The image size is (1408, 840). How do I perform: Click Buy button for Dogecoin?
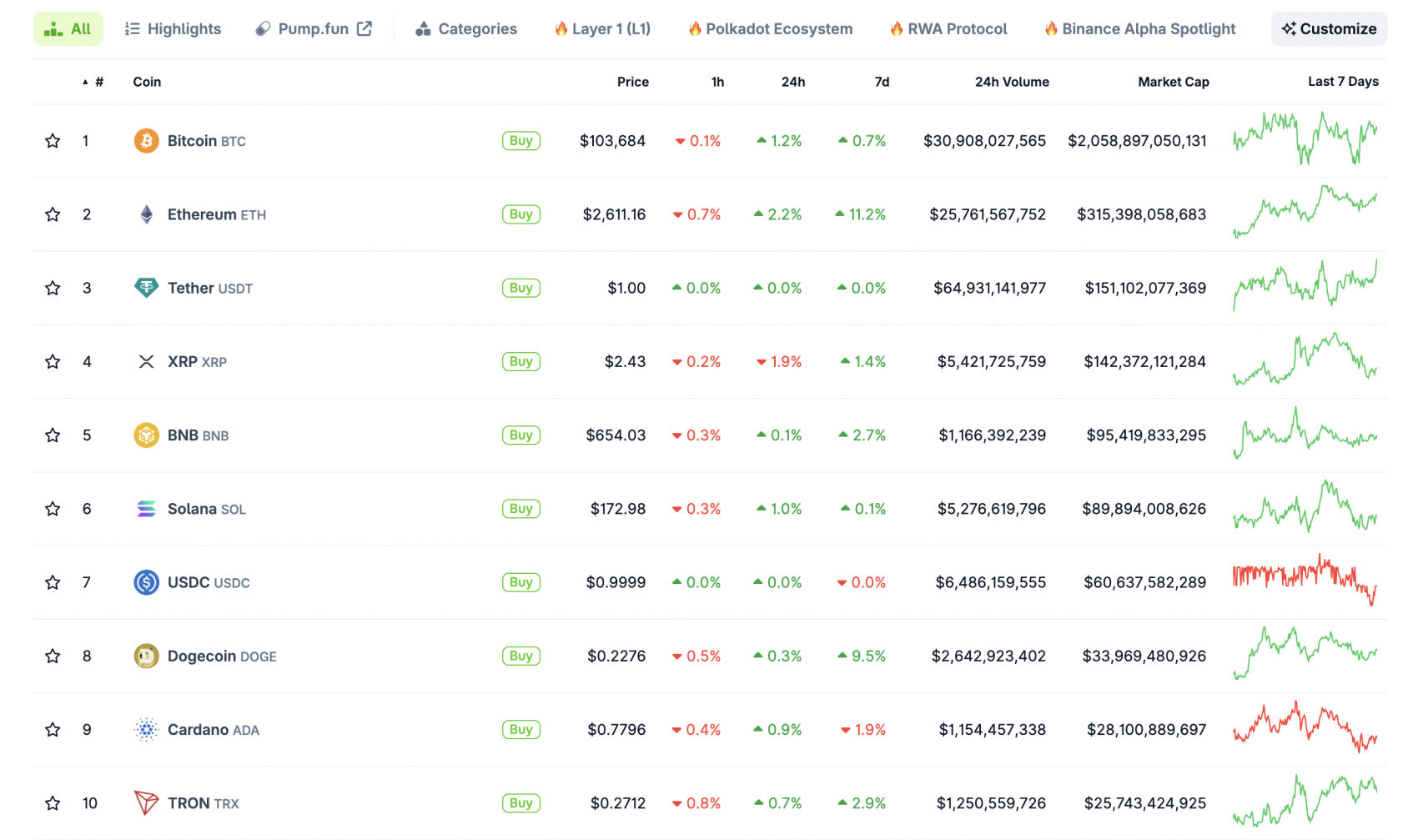click(521, 656)
